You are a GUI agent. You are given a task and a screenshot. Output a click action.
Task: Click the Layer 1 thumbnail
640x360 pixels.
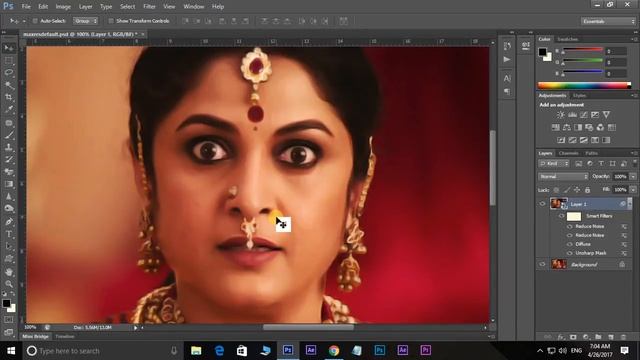(558, 204)
